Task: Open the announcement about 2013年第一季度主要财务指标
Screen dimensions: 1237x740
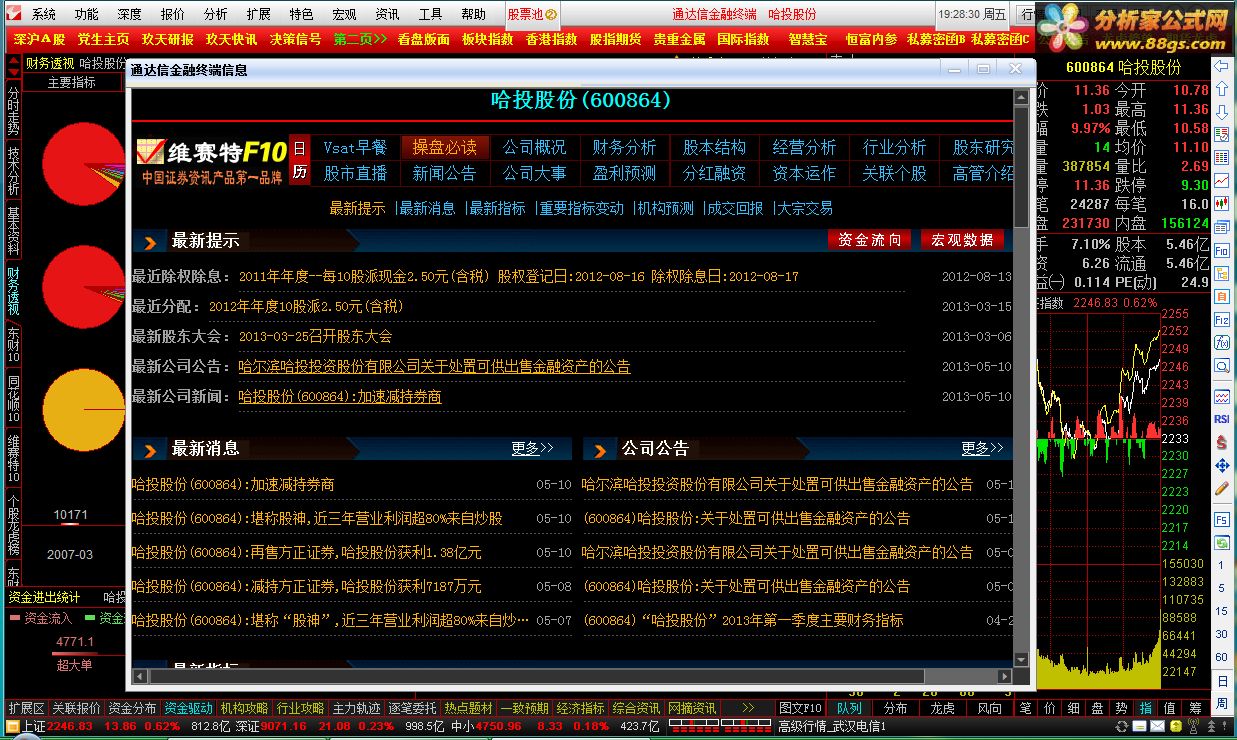Action: click(743, 620)
